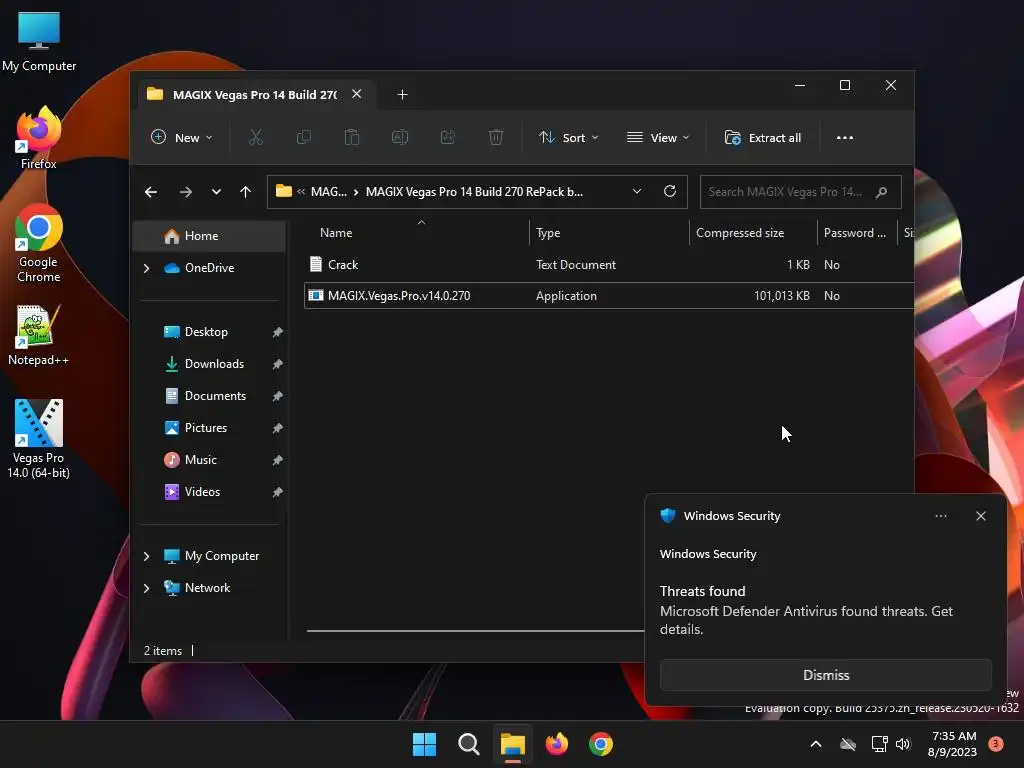The height and width of the screenshot is (768, 1024).
Task: Click MAG... breadcrumb in address bar
Action: [x=328, y=192]
